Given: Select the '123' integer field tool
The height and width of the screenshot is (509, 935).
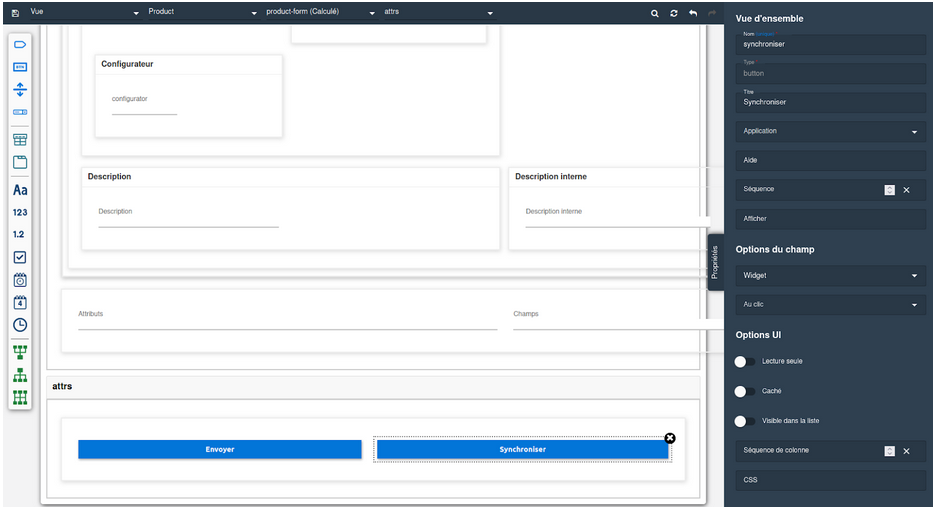Looking at the screenshot, I should pos(20,212).
